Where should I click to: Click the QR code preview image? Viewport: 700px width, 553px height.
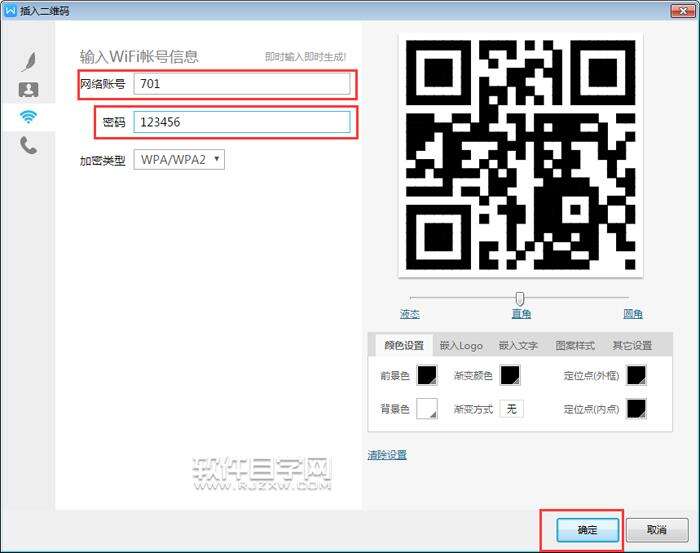click(521, 154)
